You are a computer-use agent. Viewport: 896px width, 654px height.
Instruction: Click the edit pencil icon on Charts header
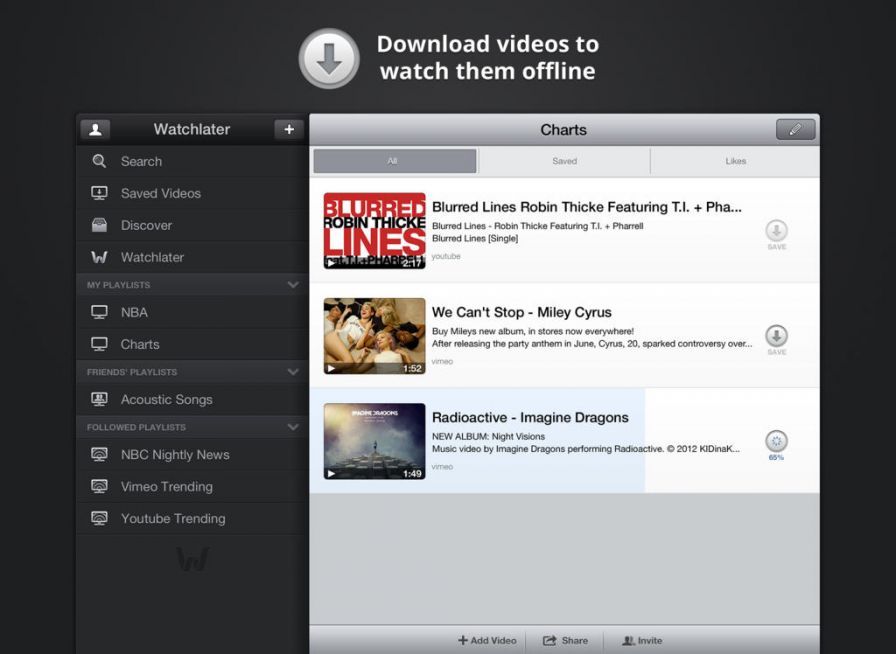(795, 129)
